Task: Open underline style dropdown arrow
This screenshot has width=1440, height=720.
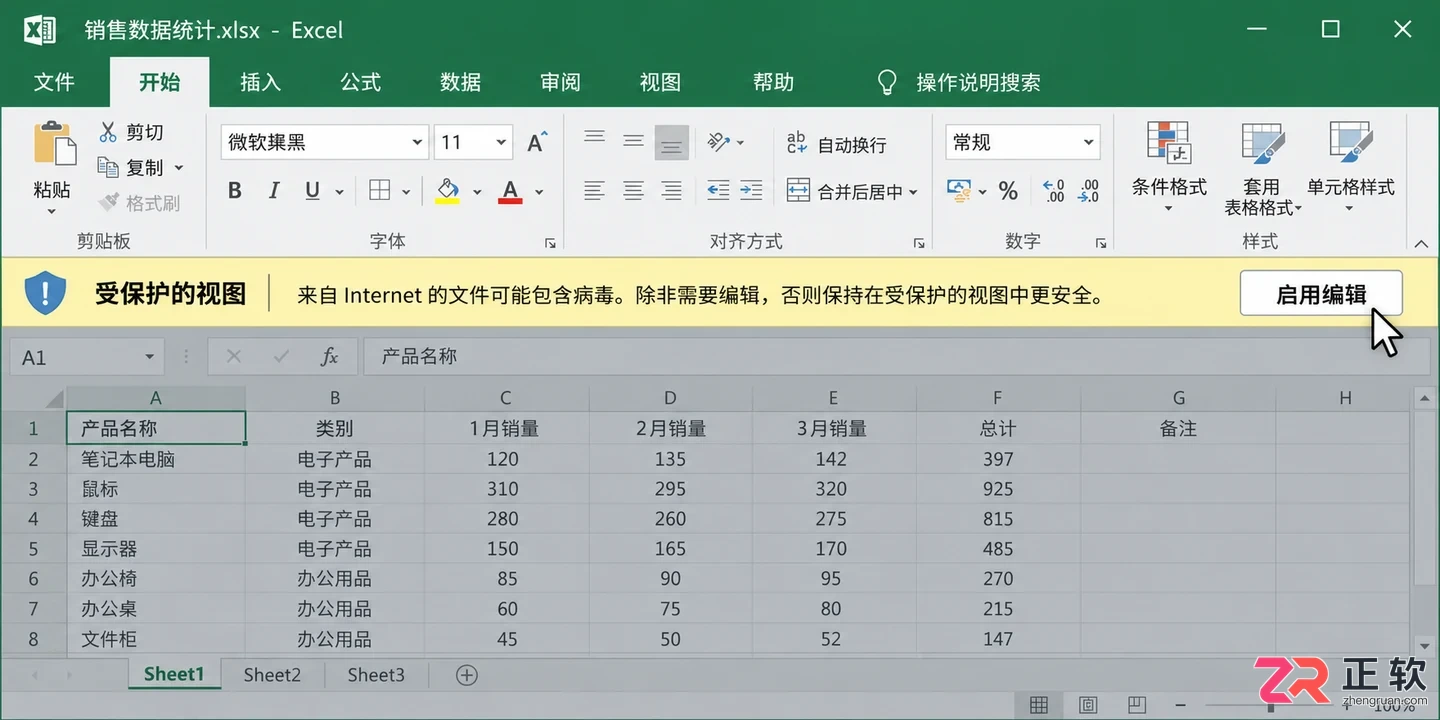Action: click(340, 192)
